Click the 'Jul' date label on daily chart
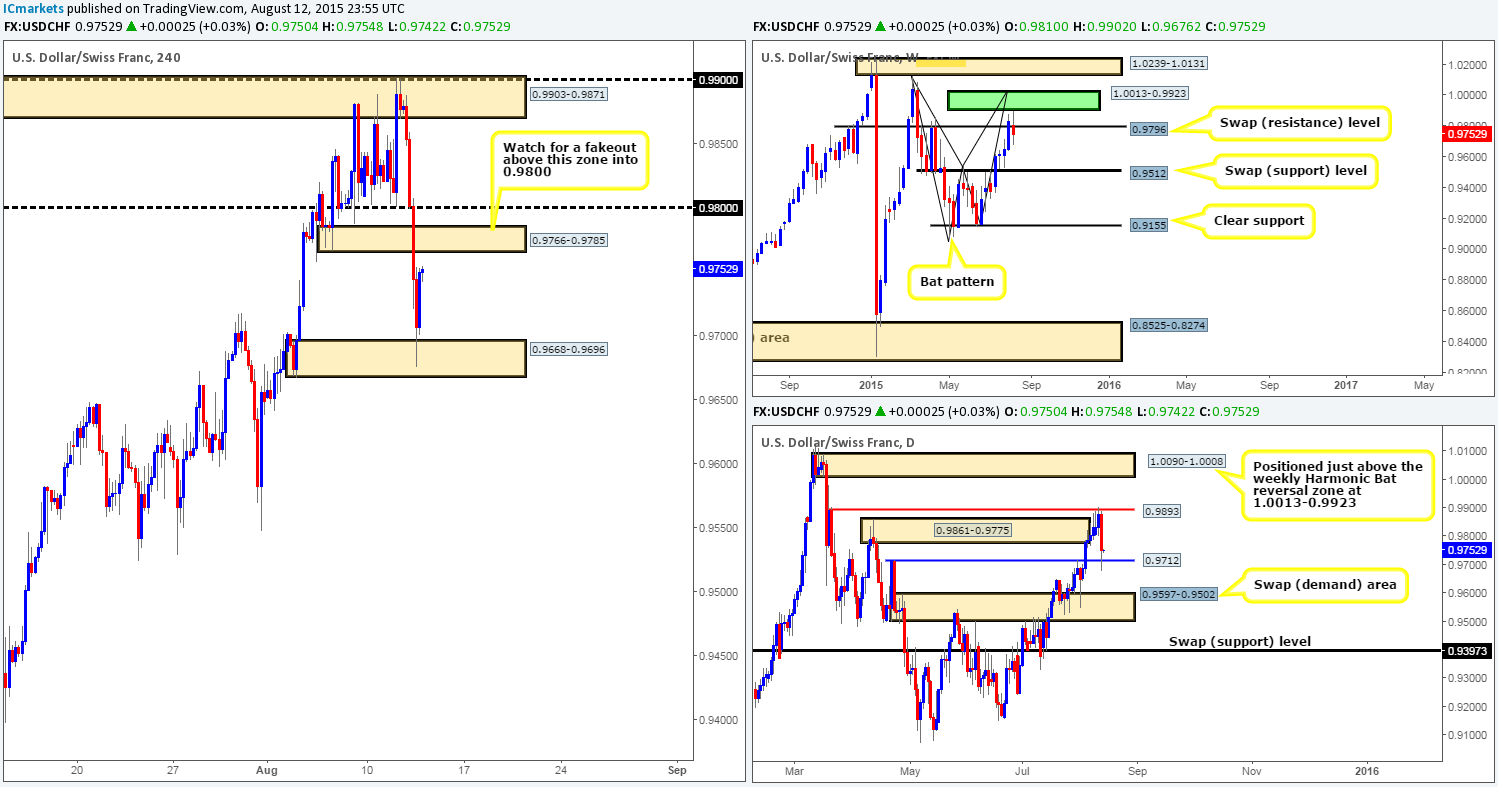This screenshot has width=1498, height=787. [x=1023, y=771]
